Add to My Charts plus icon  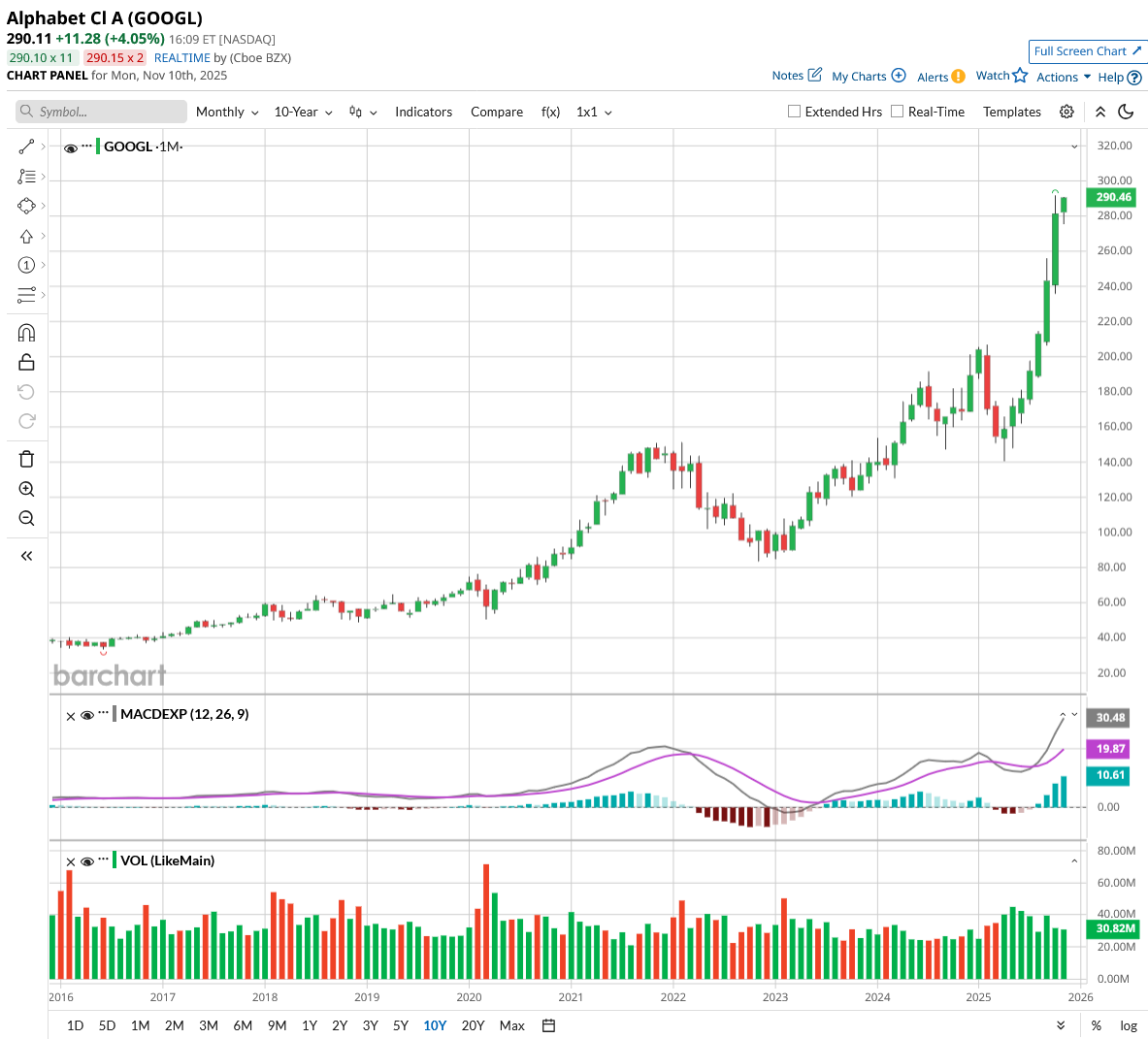(899, 76)
